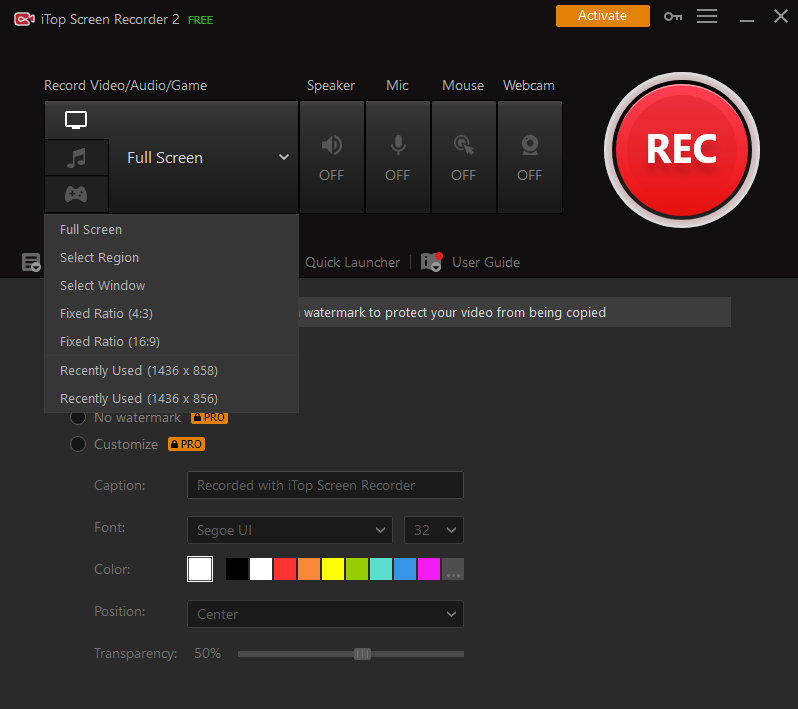Switch to audio-only music note mode
The width and height of the screenshot is (798, 709).
76,158
